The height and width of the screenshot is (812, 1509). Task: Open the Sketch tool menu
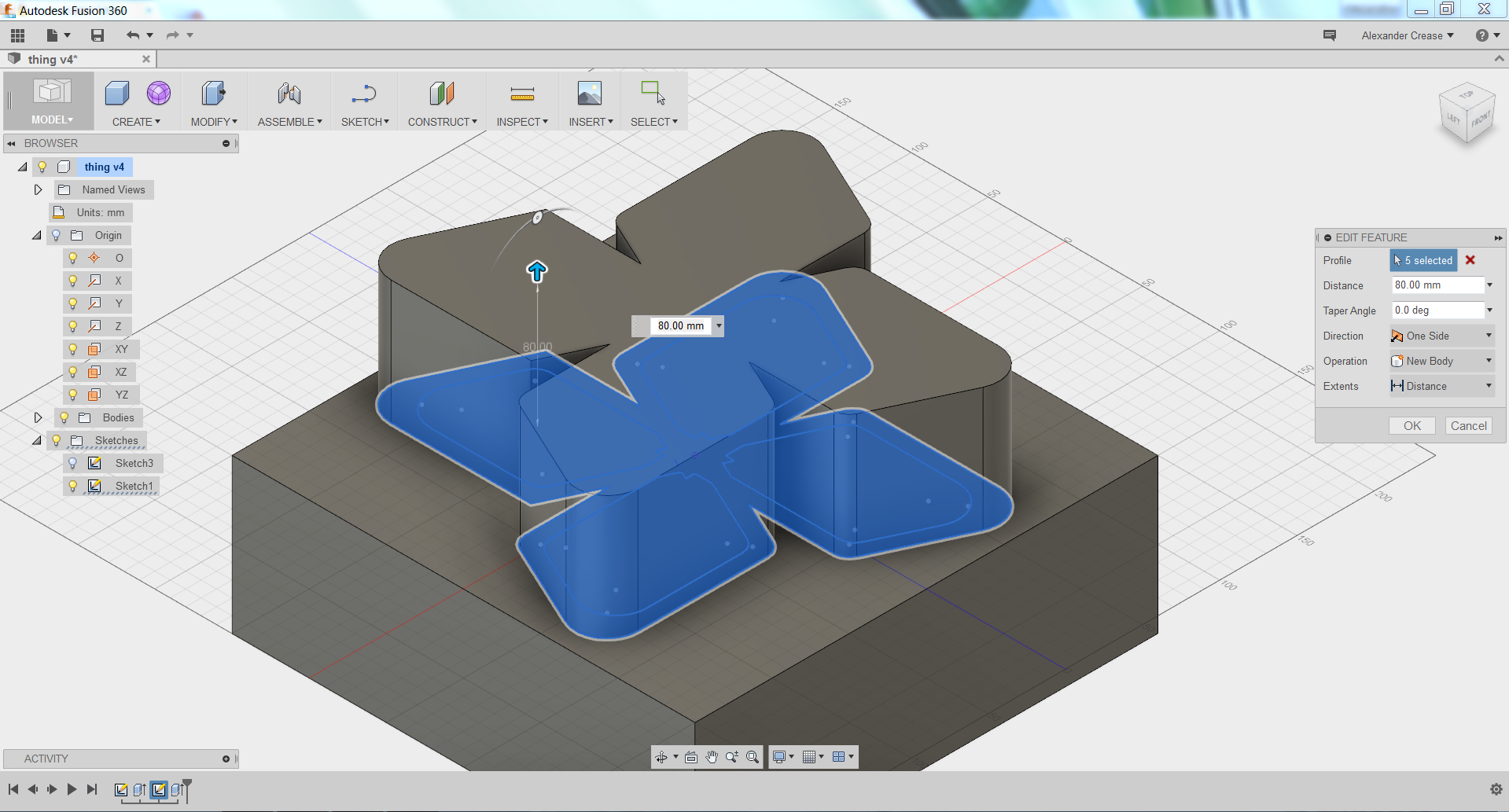point(364,121)
